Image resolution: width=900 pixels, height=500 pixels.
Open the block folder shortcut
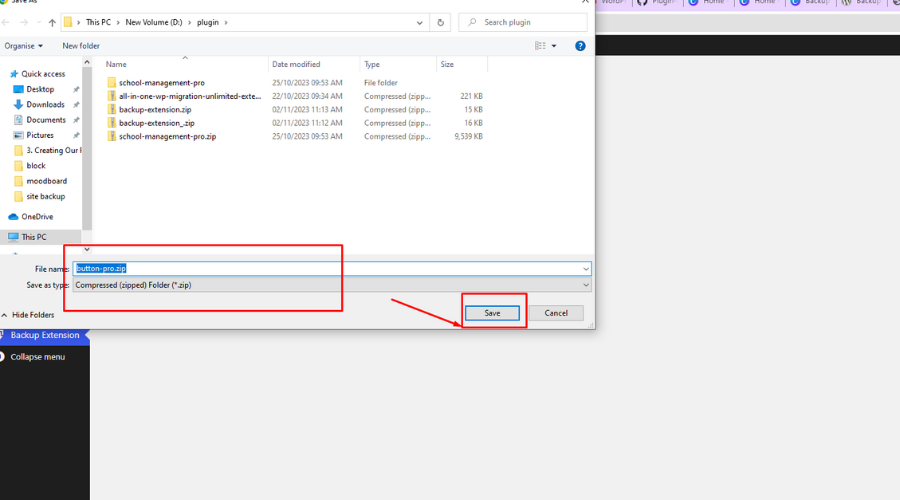[x=36, y=166]
